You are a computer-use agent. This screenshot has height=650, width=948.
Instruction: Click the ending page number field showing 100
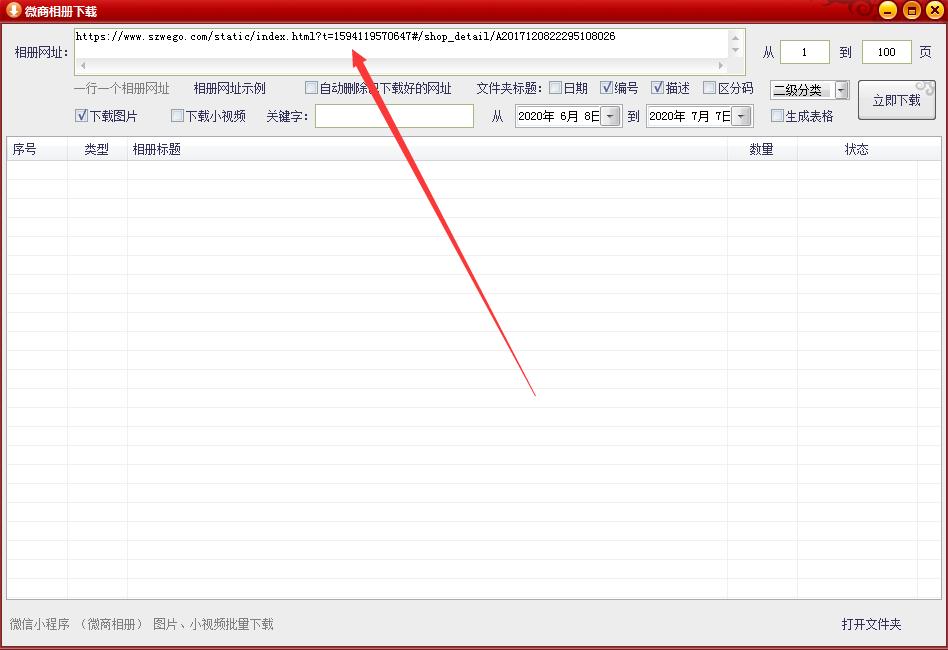tap(886, 52)
